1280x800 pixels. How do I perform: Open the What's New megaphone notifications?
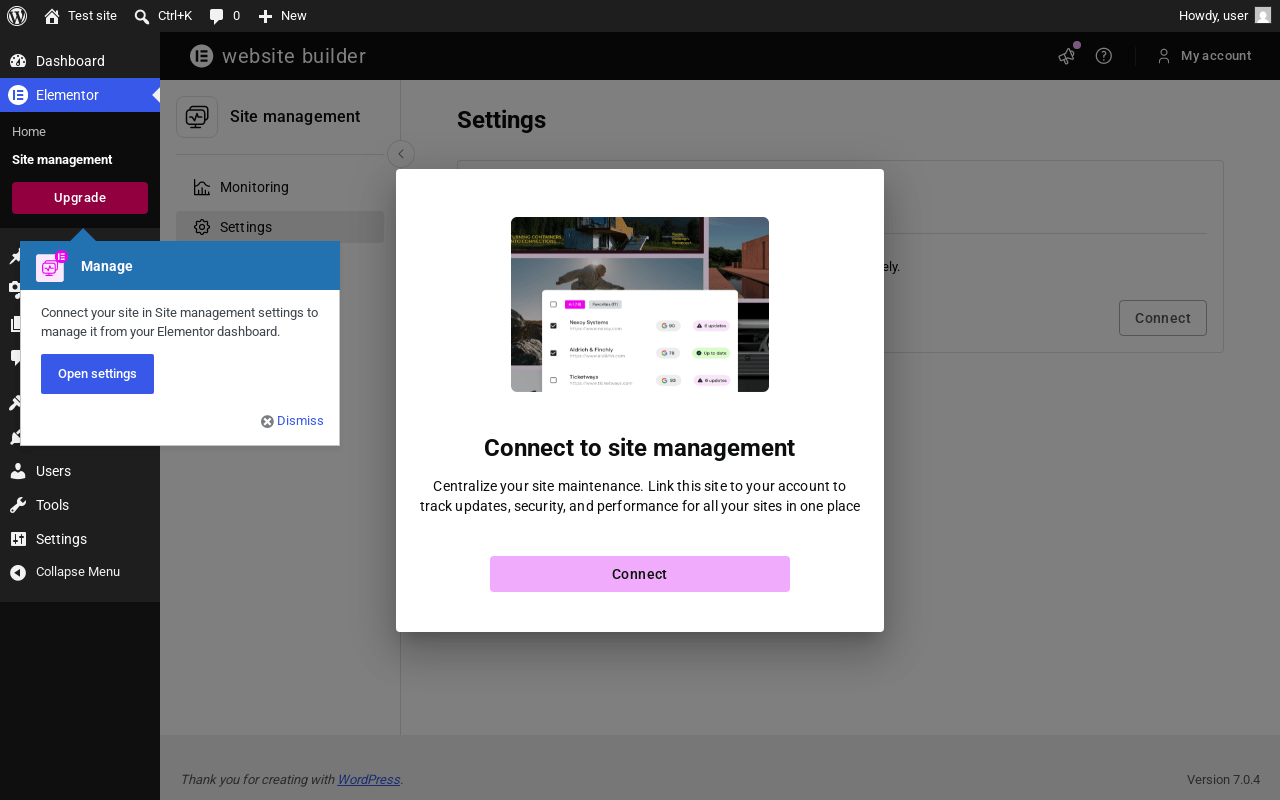pos(1067,56)
